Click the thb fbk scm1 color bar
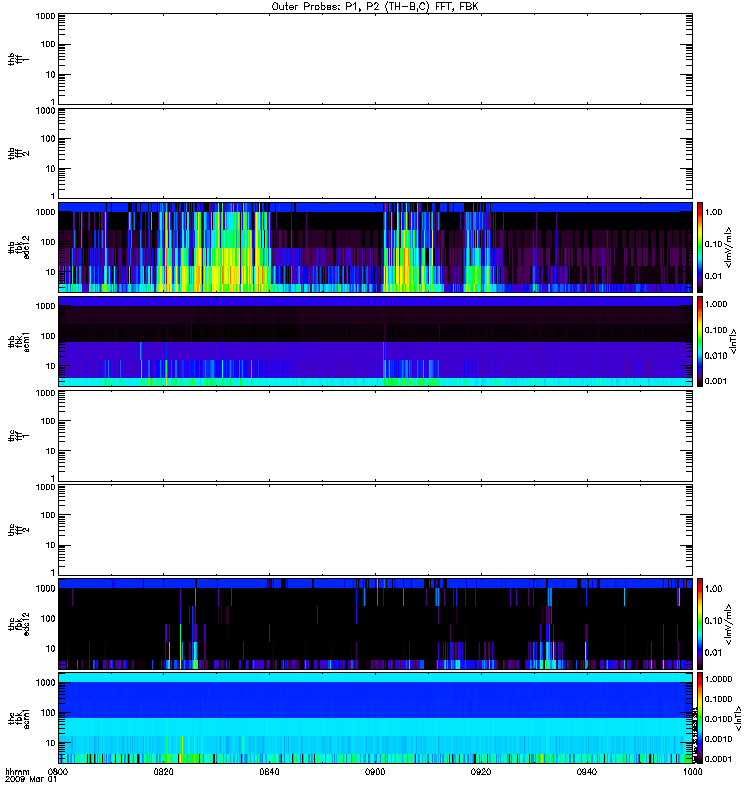This screenshot has width=750, height=800. click(x=700, y=341)
